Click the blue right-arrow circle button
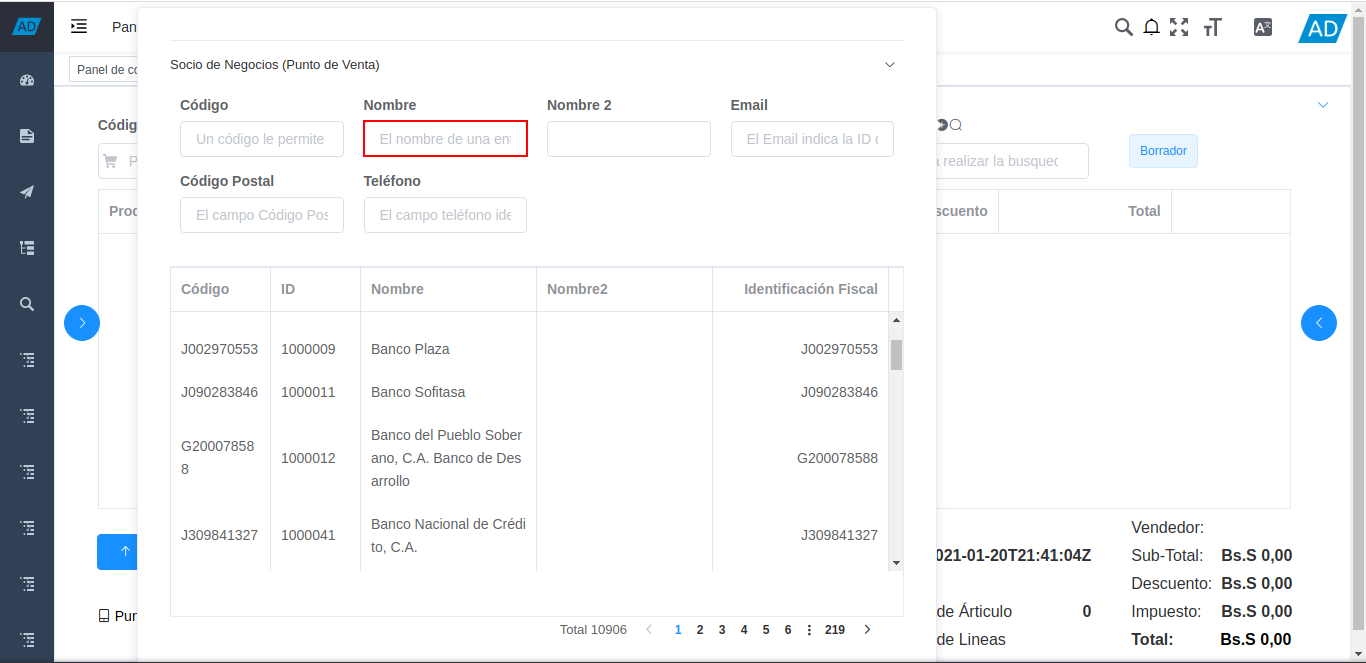1366x663 pixels. coord(82,323)
